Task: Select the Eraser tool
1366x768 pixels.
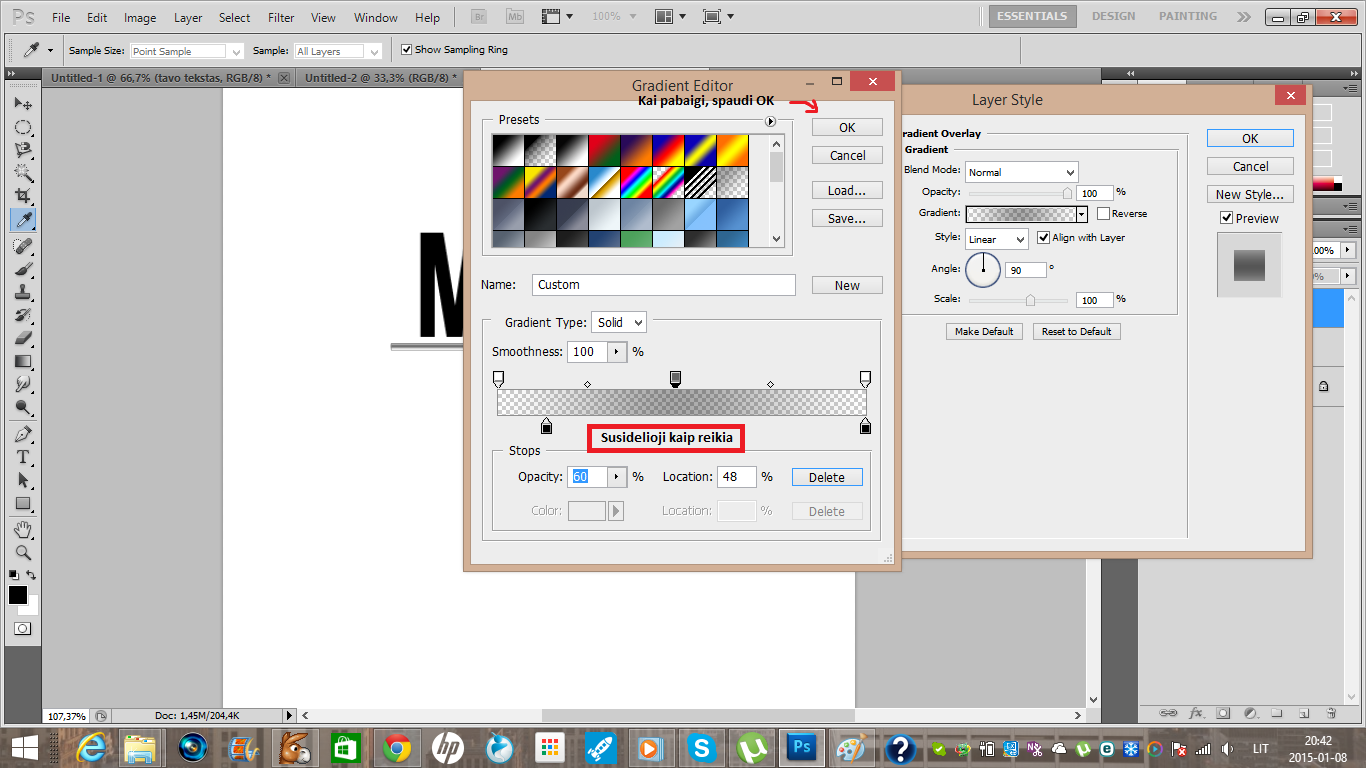Action: pos(22,338)
